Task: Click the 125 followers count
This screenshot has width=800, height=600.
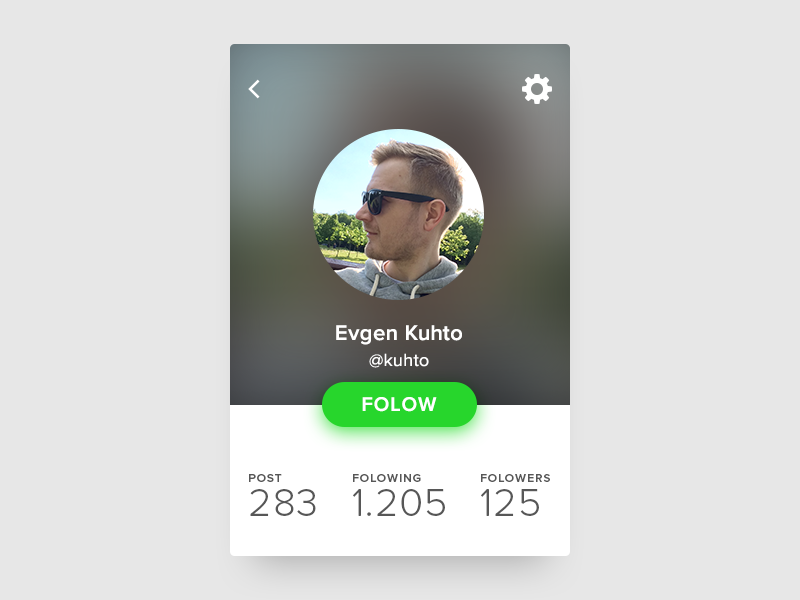Action: pos(510,503)
